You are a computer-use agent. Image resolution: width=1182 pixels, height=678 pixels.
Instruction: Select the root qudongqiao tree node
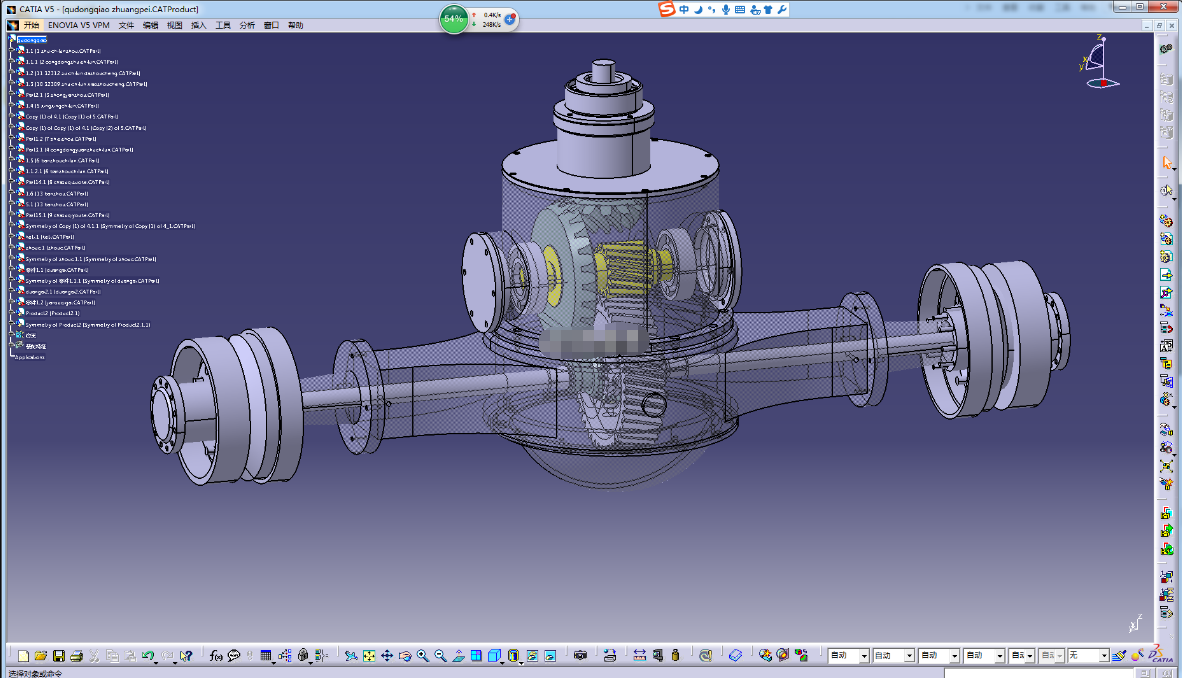click(x=32, y=40)
